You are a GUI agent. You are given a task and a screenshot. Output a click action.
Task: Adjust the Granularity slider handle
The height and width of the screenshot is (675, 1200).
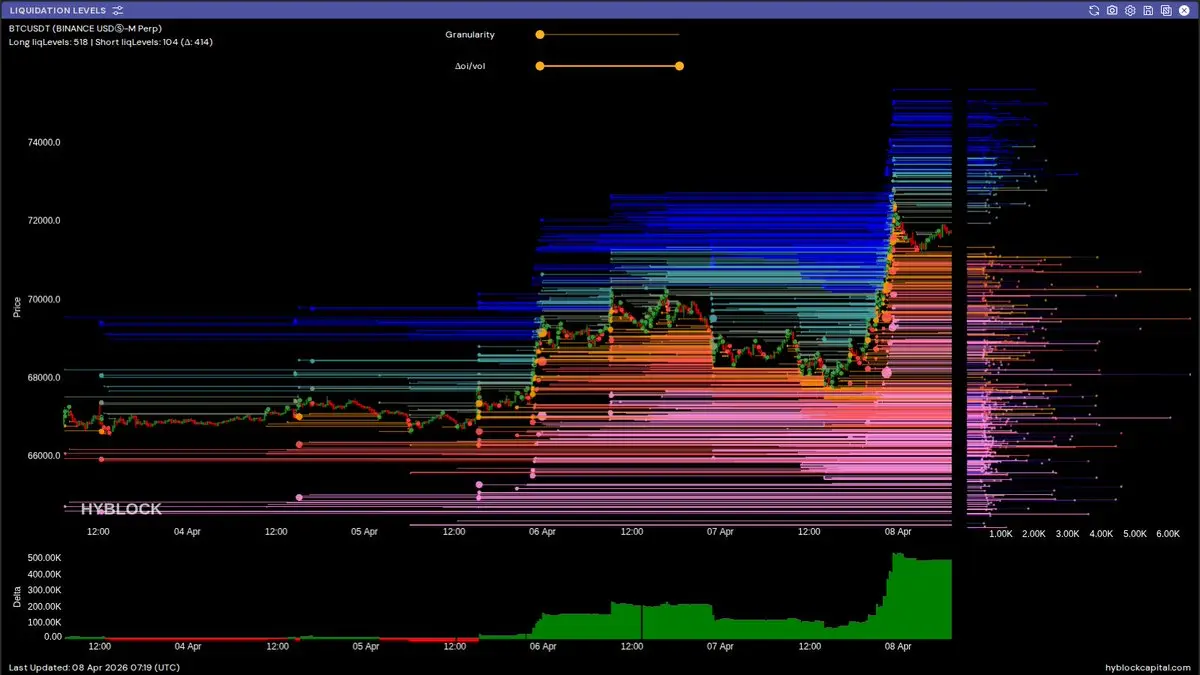point(540,34)
